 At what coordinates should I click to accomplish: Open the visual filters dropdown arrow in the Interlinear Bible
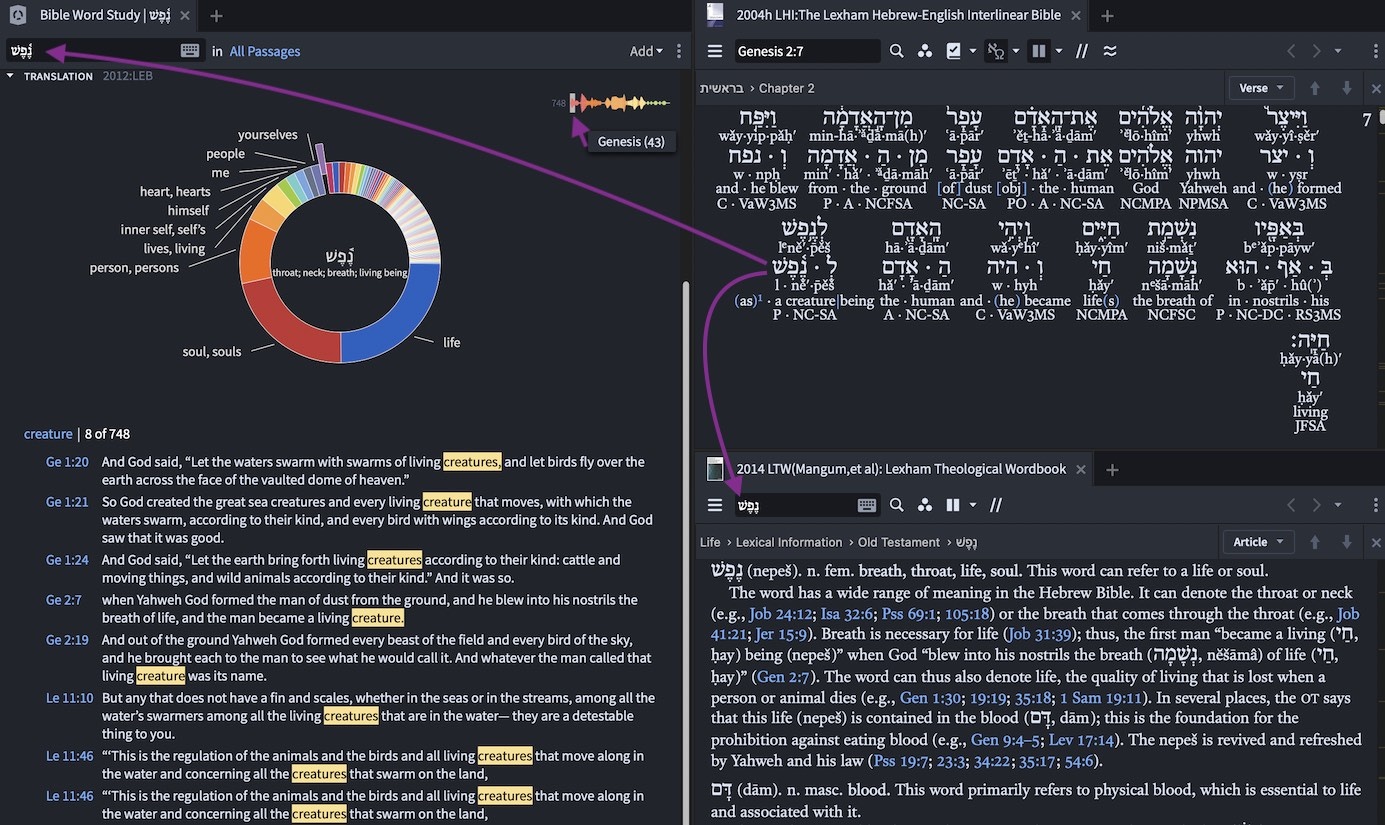click(x=972, y=51)
